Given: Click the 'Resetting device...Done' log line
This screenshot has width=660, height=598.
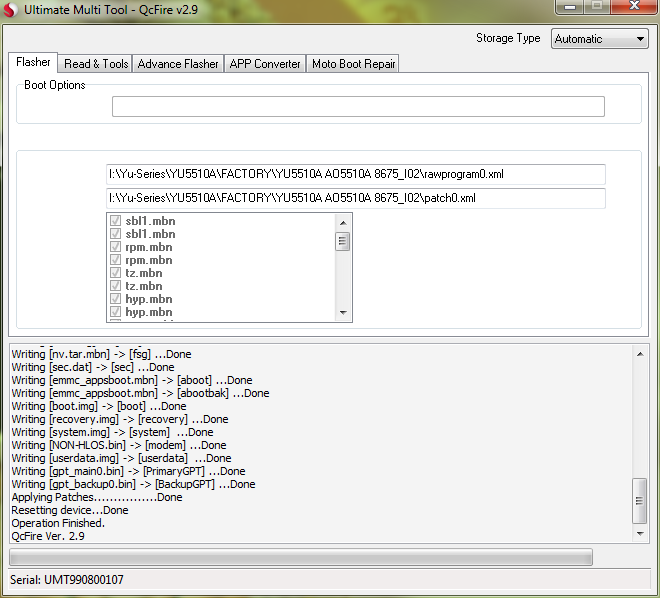Looking at the screenshot, I should click(70, 510).
